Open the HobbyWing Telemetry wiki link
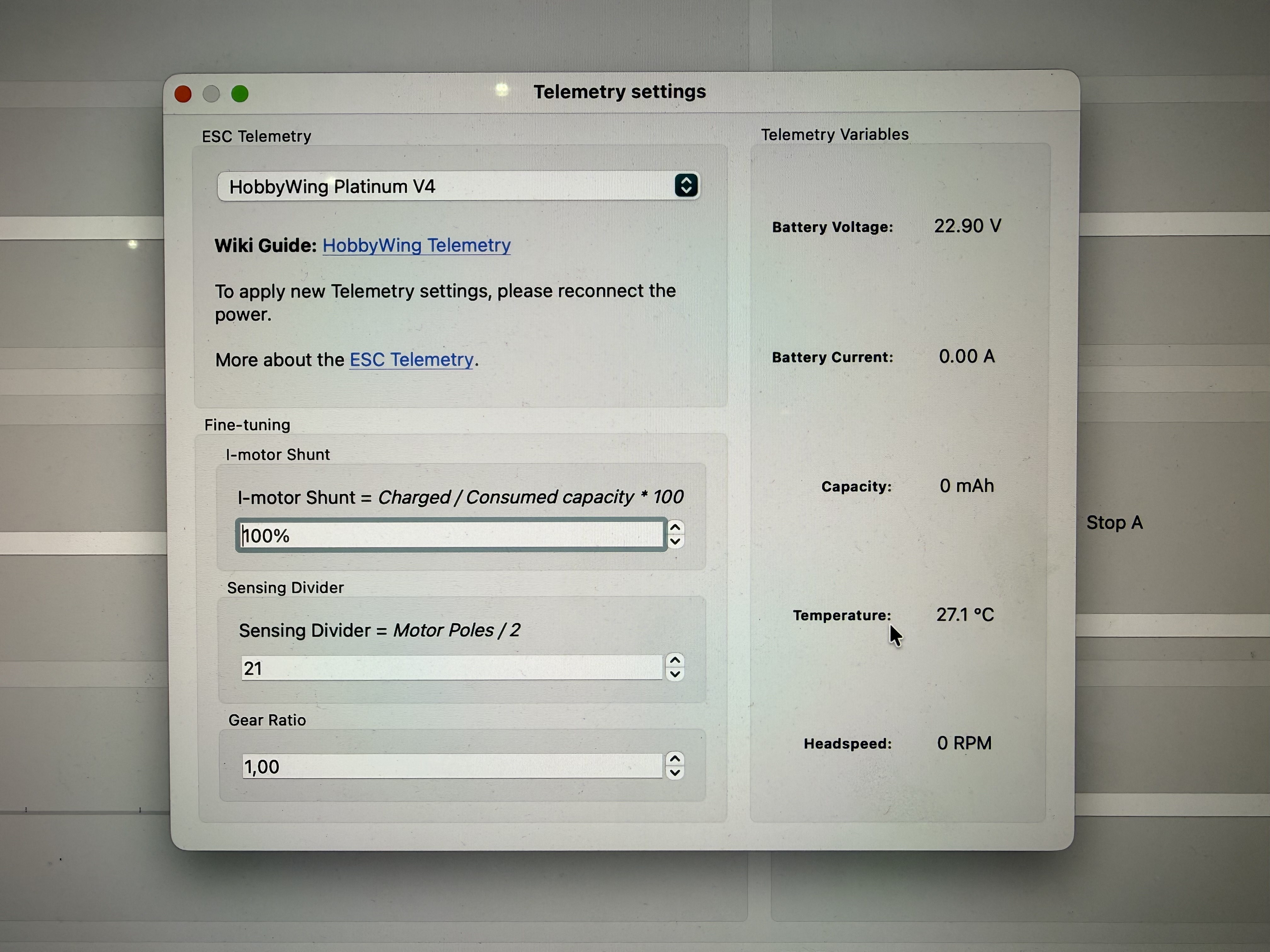 tap(416, 246)
